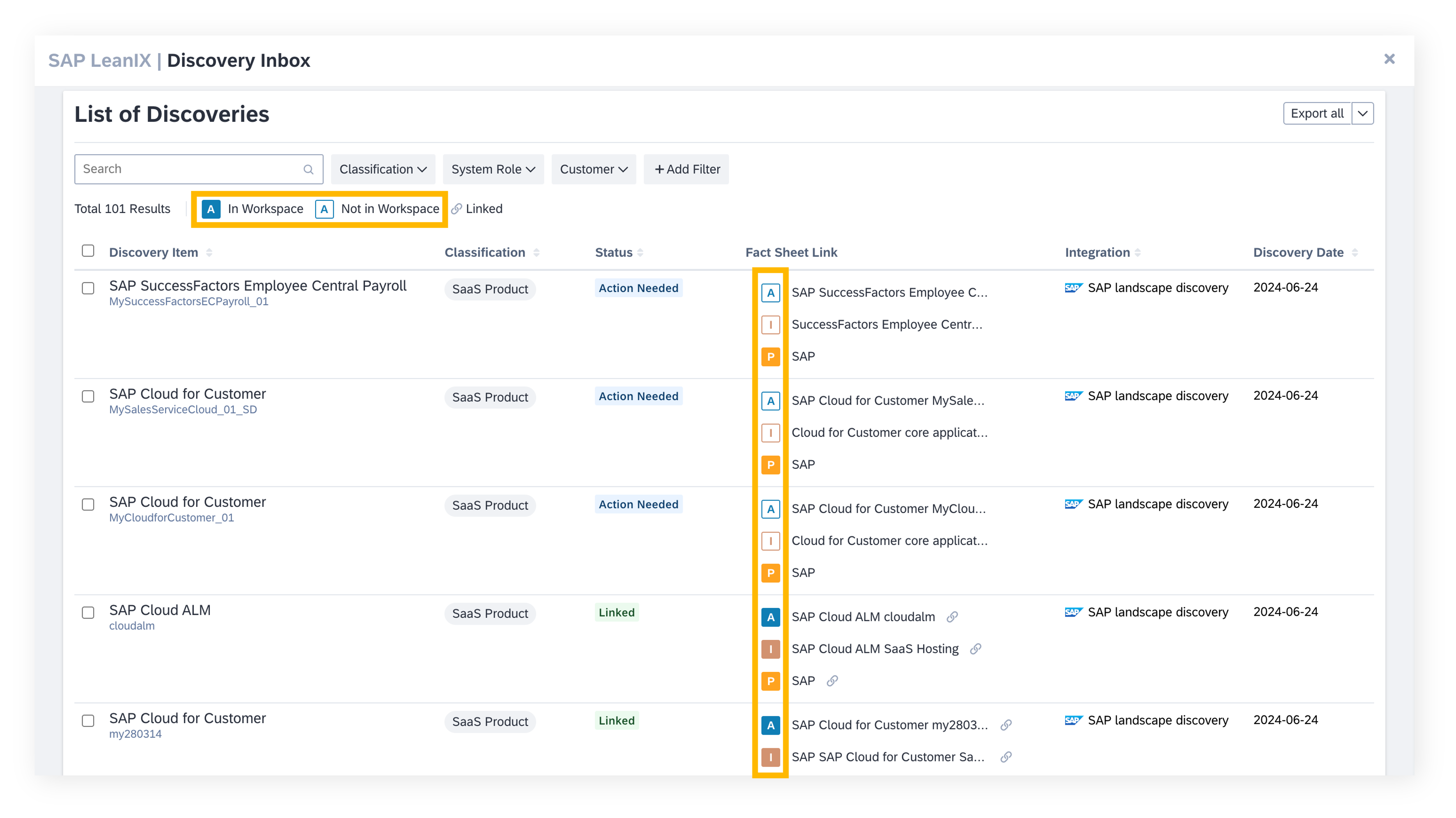Click the link icon next to SAP Cloud ALM cloudalm

coord(952,617)
